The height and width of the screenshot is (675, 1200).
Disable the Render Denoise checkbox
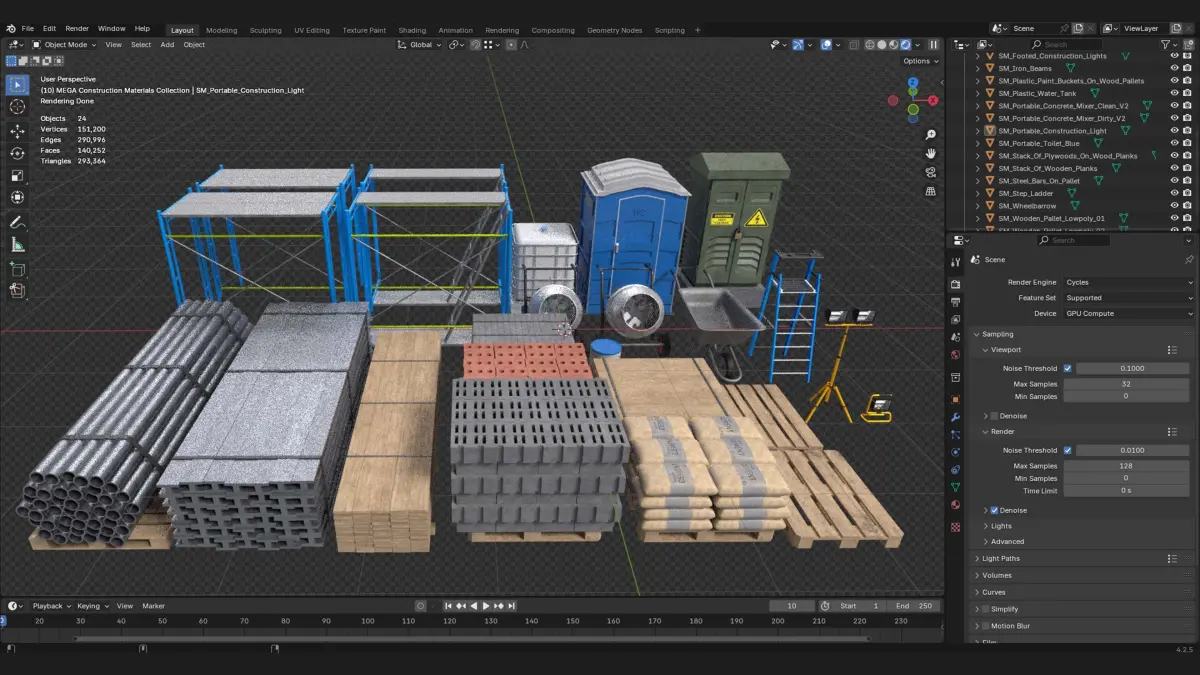click(993, 510)
